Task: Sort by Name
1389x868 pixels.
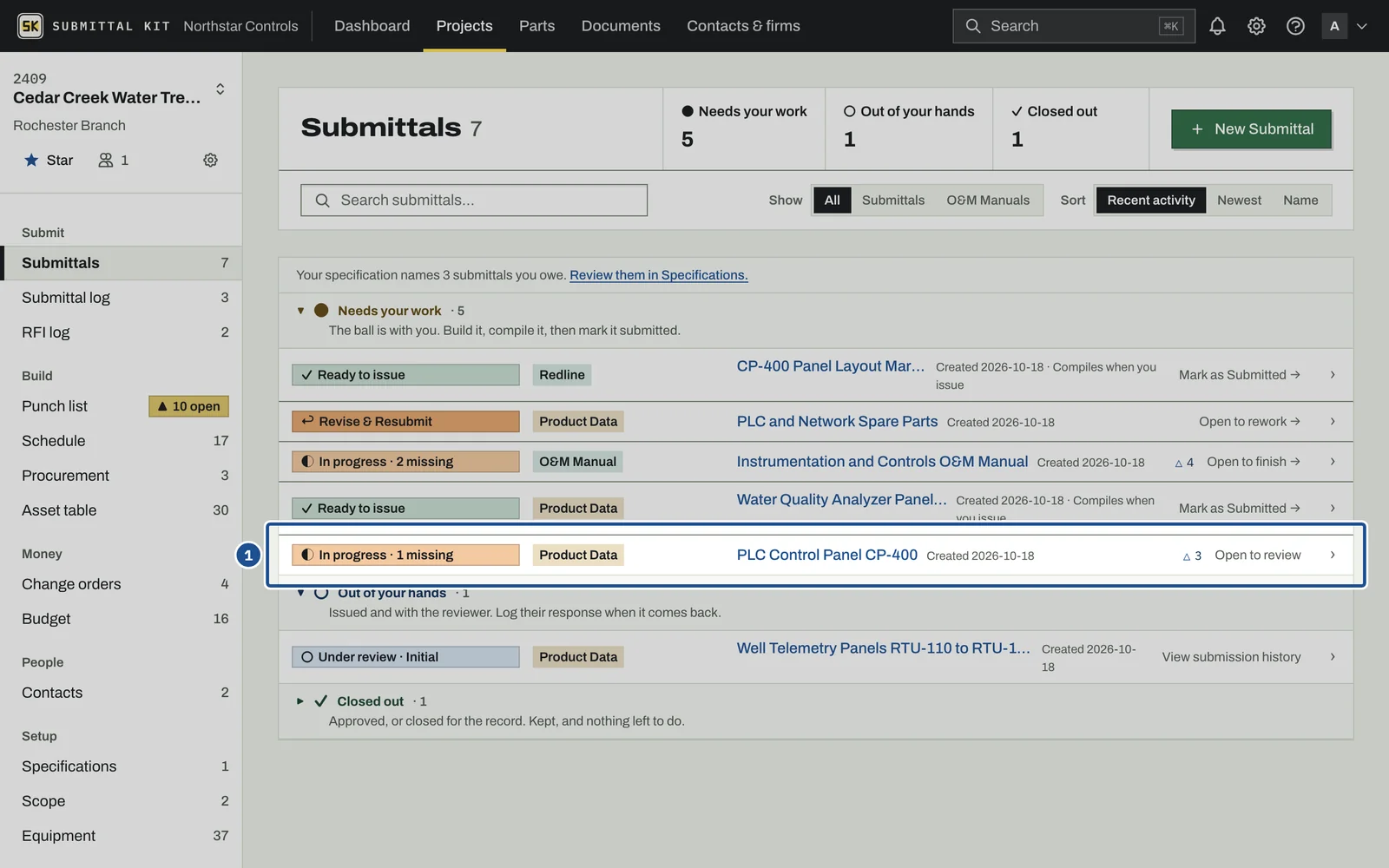Action: click(1300, 200)
